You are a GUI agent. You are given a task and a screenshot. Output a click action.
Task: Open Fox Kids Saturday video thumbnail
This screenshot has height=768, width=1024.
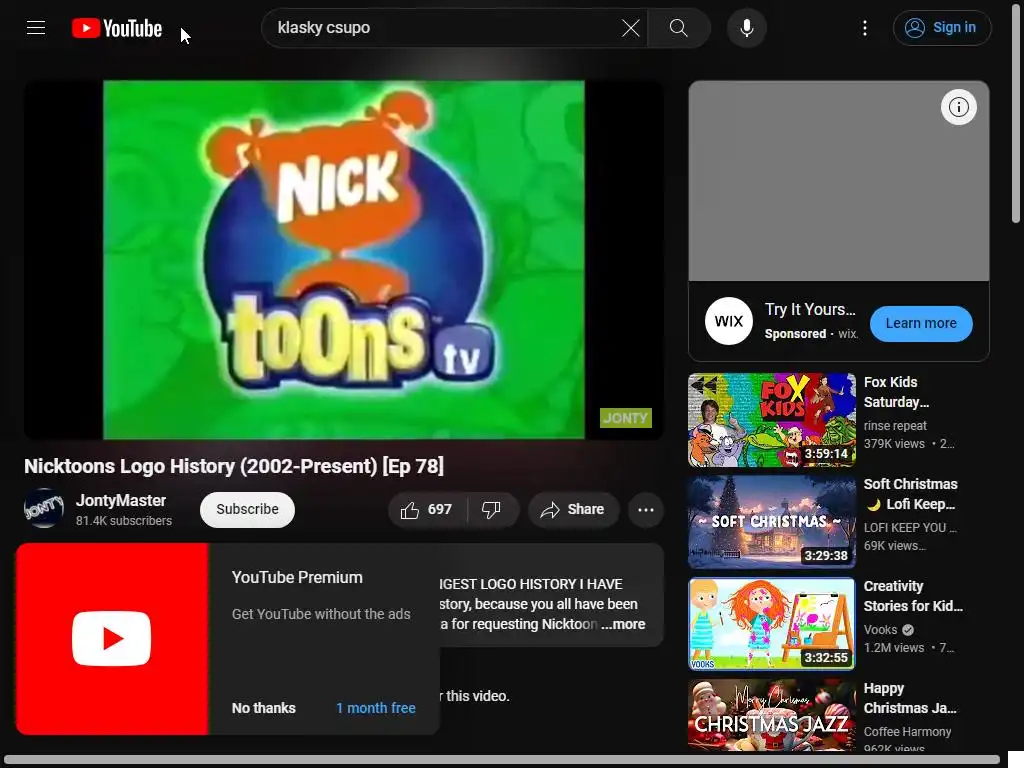pos(771,420)
